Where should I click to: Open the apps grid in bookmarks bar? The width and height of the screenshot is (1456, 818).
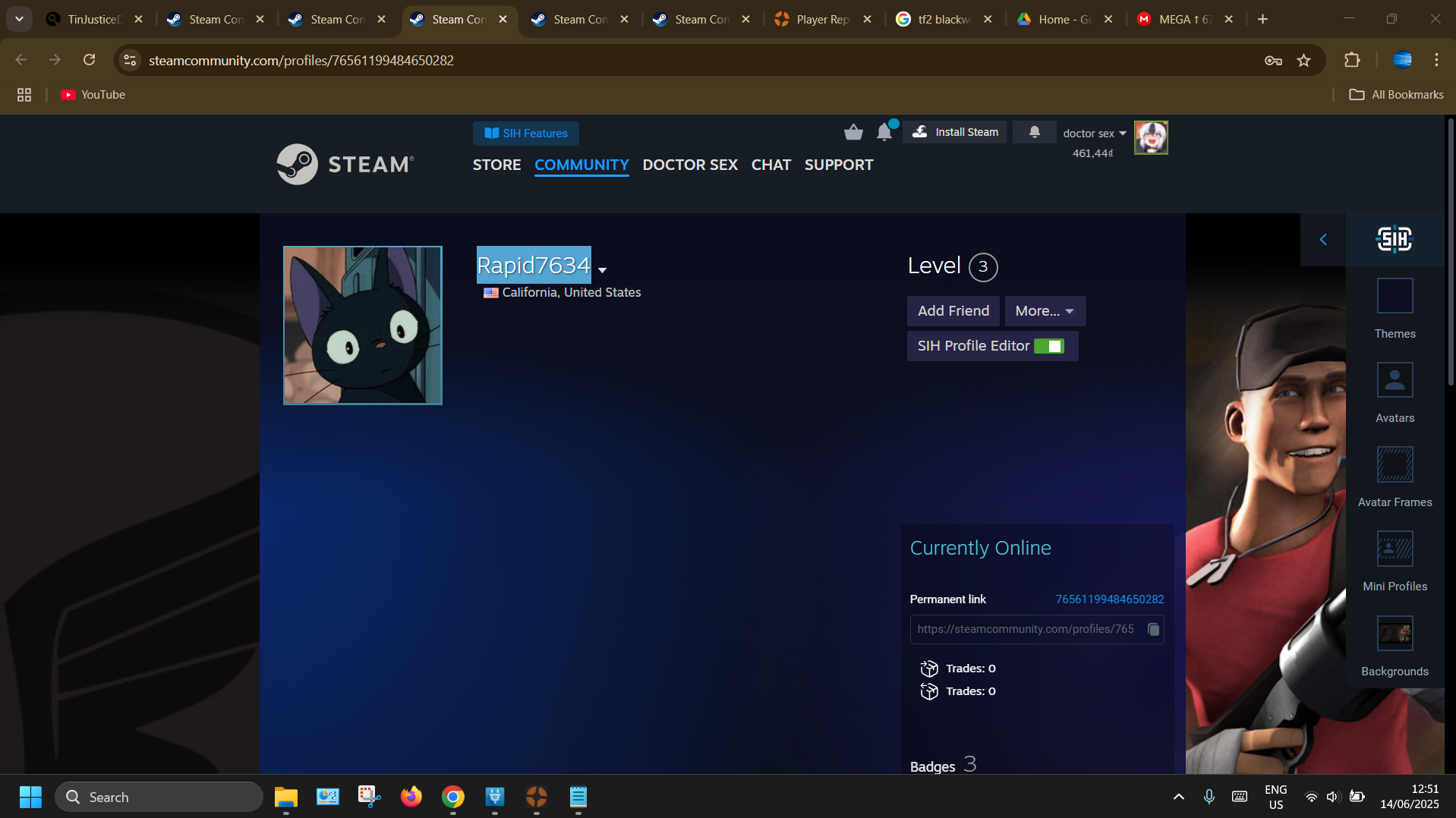tap(24, 95)
